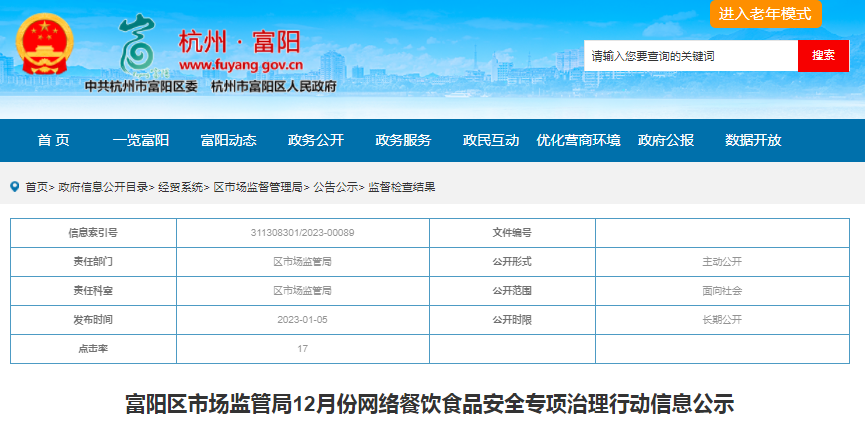Select 政务服务 in navigation bar
Image resolution: width=865 pixels, height=435 pixels.
click(403, 140)
